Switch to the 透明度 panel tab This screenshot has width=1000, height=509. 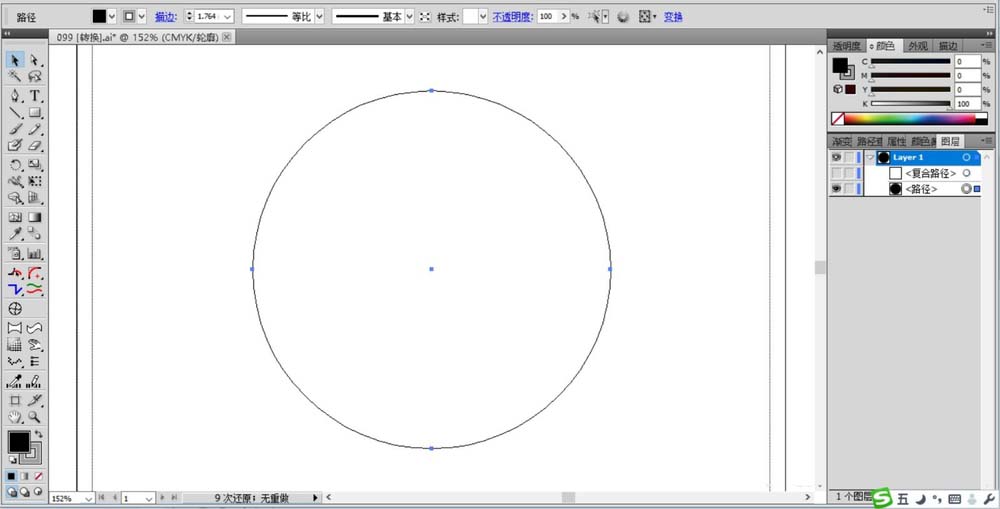(x=846, y=46)
